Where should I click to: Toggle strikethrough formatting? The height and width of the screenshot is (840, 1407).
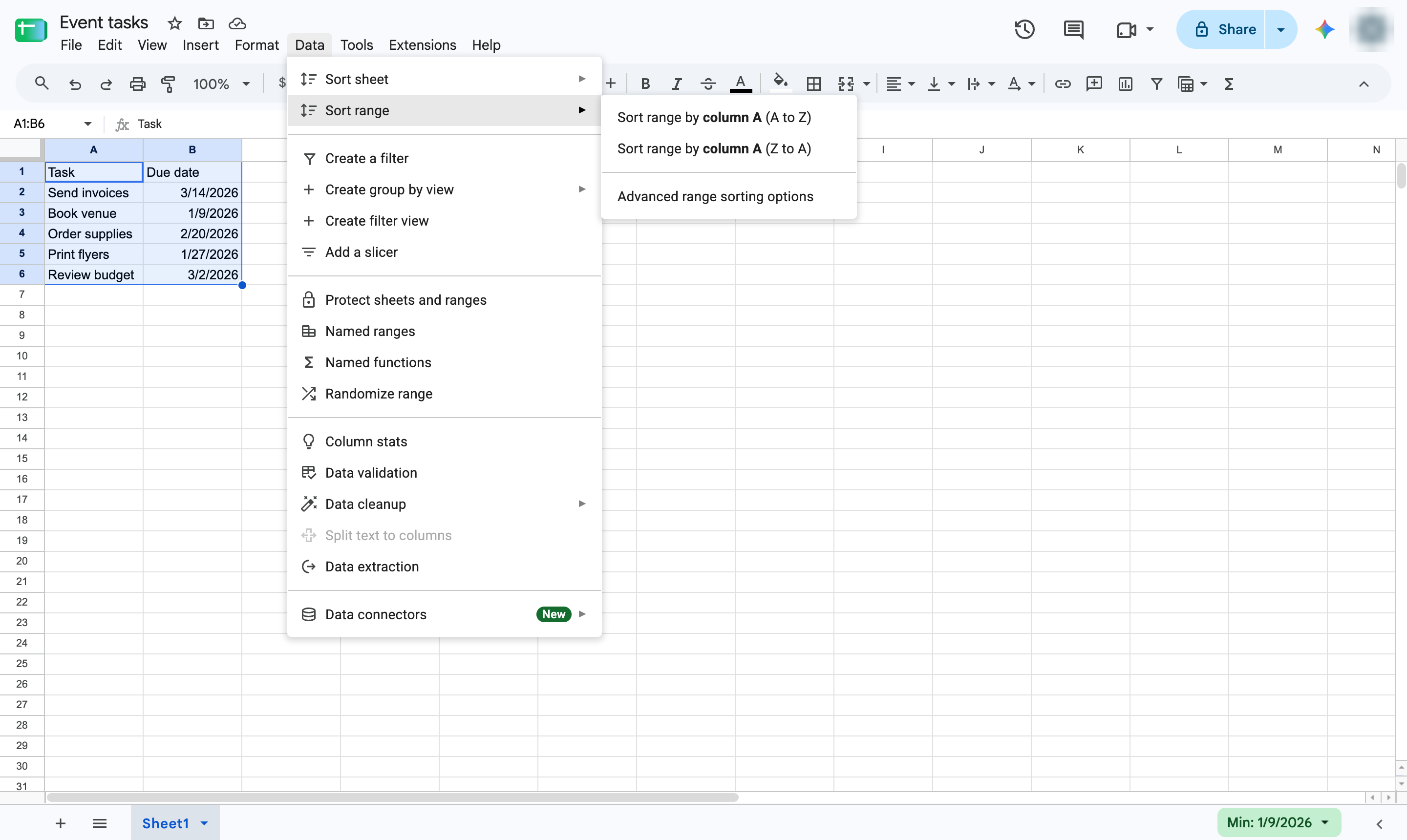(x=708, y=84)
